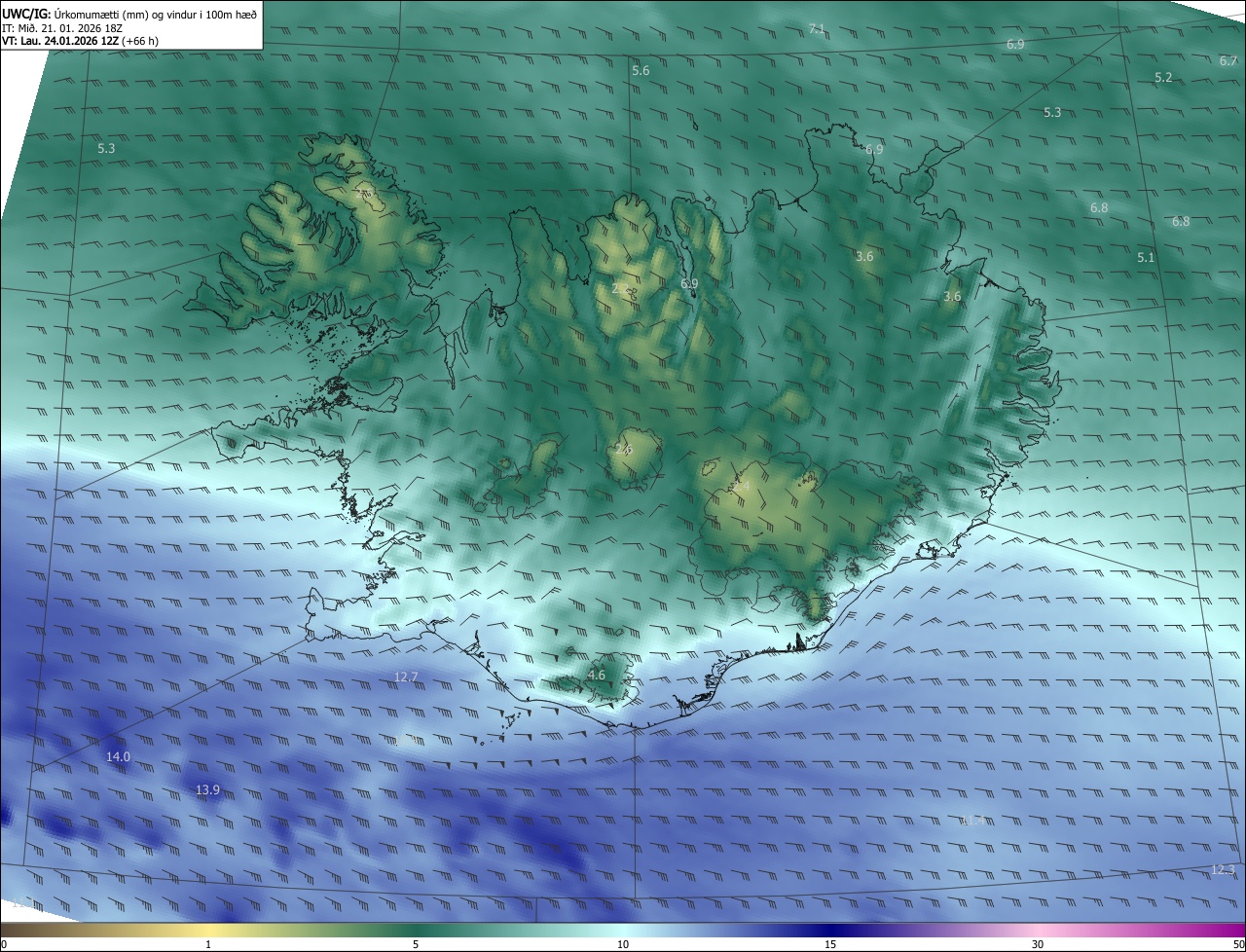
Task: Click the color scale tick labeled 30
Action: [1038, 944]
